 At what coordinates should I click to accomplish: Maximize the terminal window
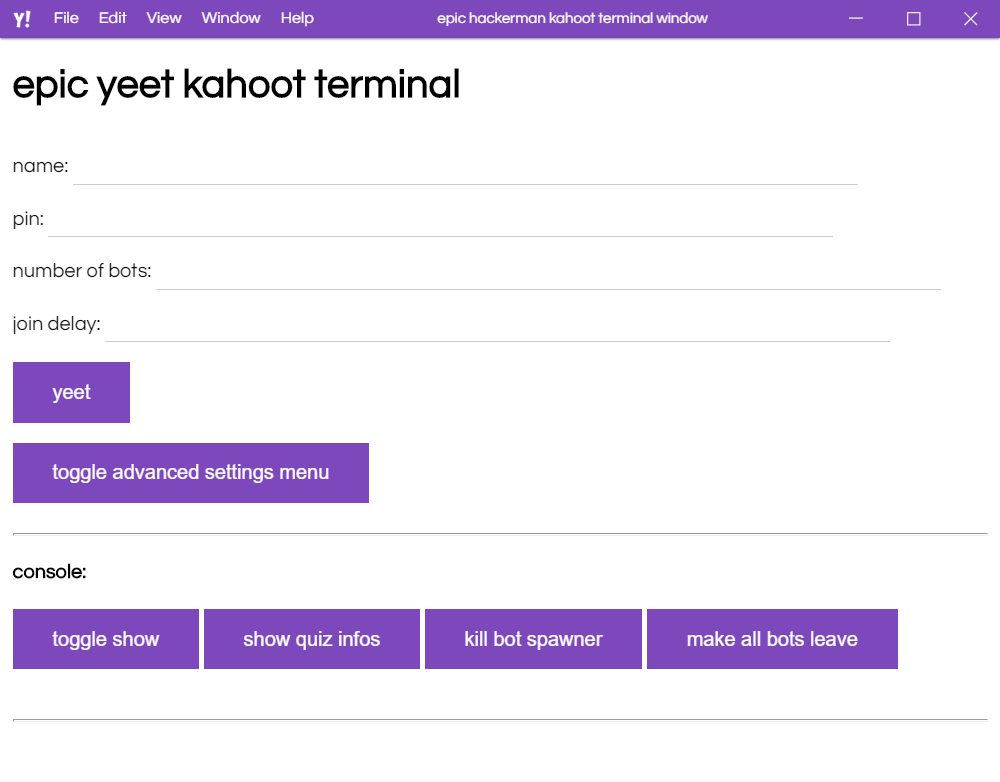[913, 18]
